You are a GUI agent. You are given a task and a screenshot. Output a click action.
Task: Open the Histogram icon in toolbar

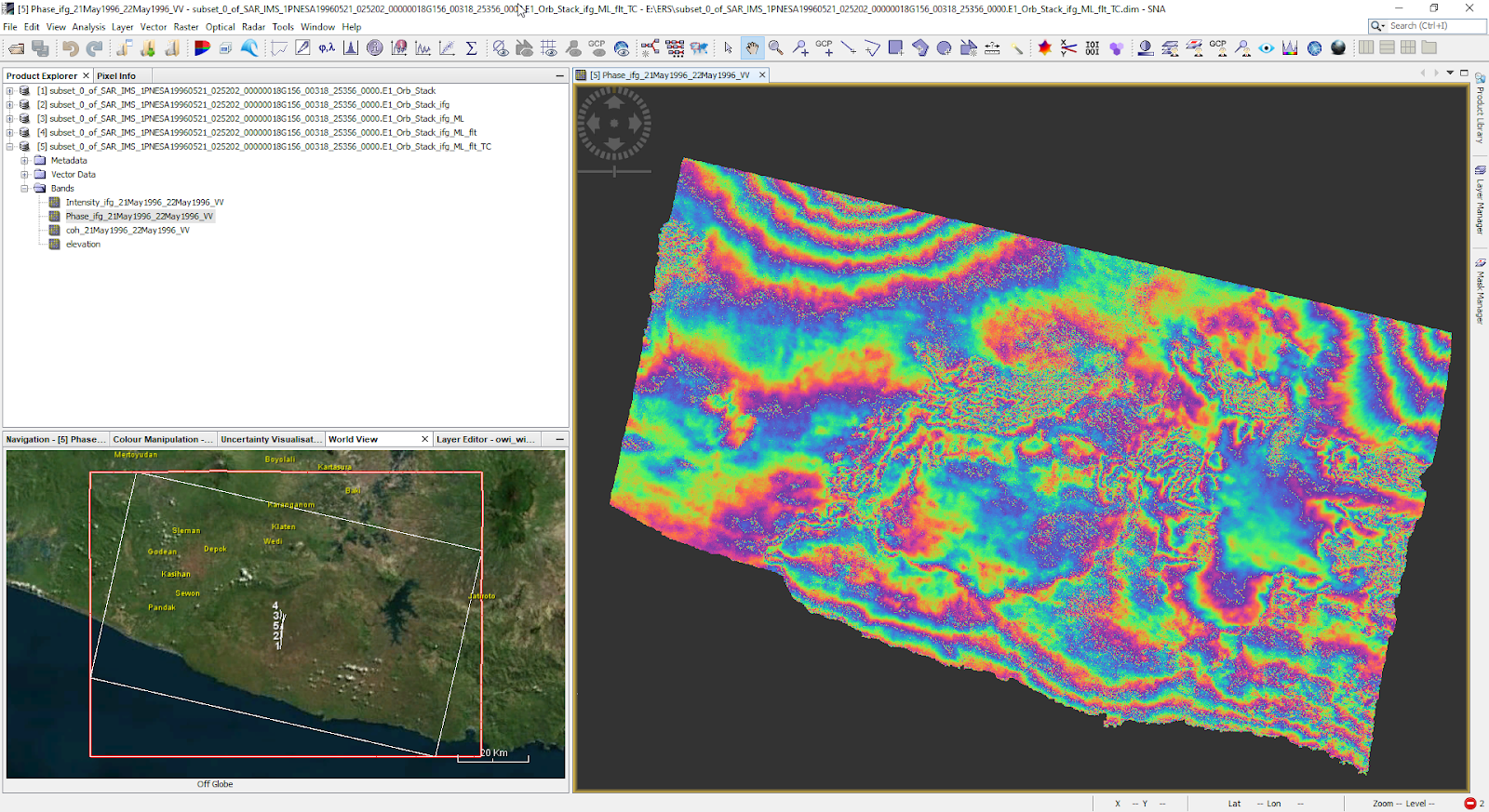[351, 48]
